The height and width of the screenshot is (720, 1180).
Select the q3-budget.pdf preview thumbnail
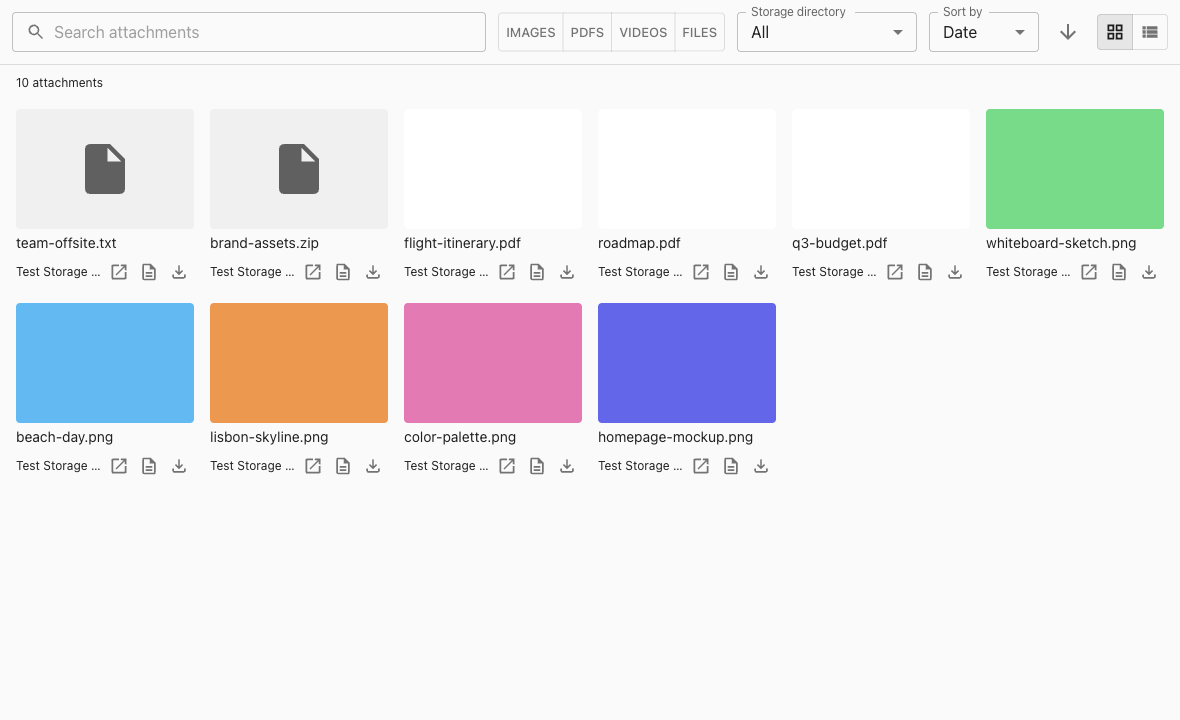point(881,169)
